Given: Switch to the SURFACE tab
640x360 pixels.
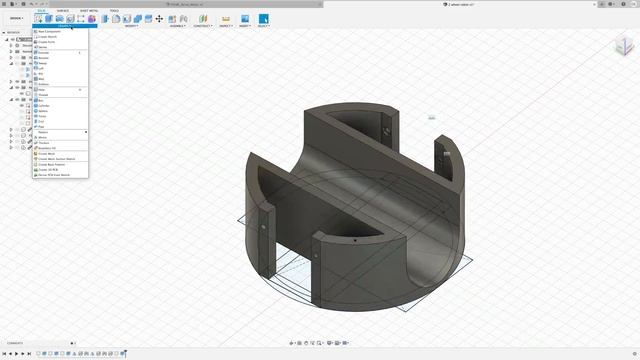Looking at the screenshot, I should 62,11.
